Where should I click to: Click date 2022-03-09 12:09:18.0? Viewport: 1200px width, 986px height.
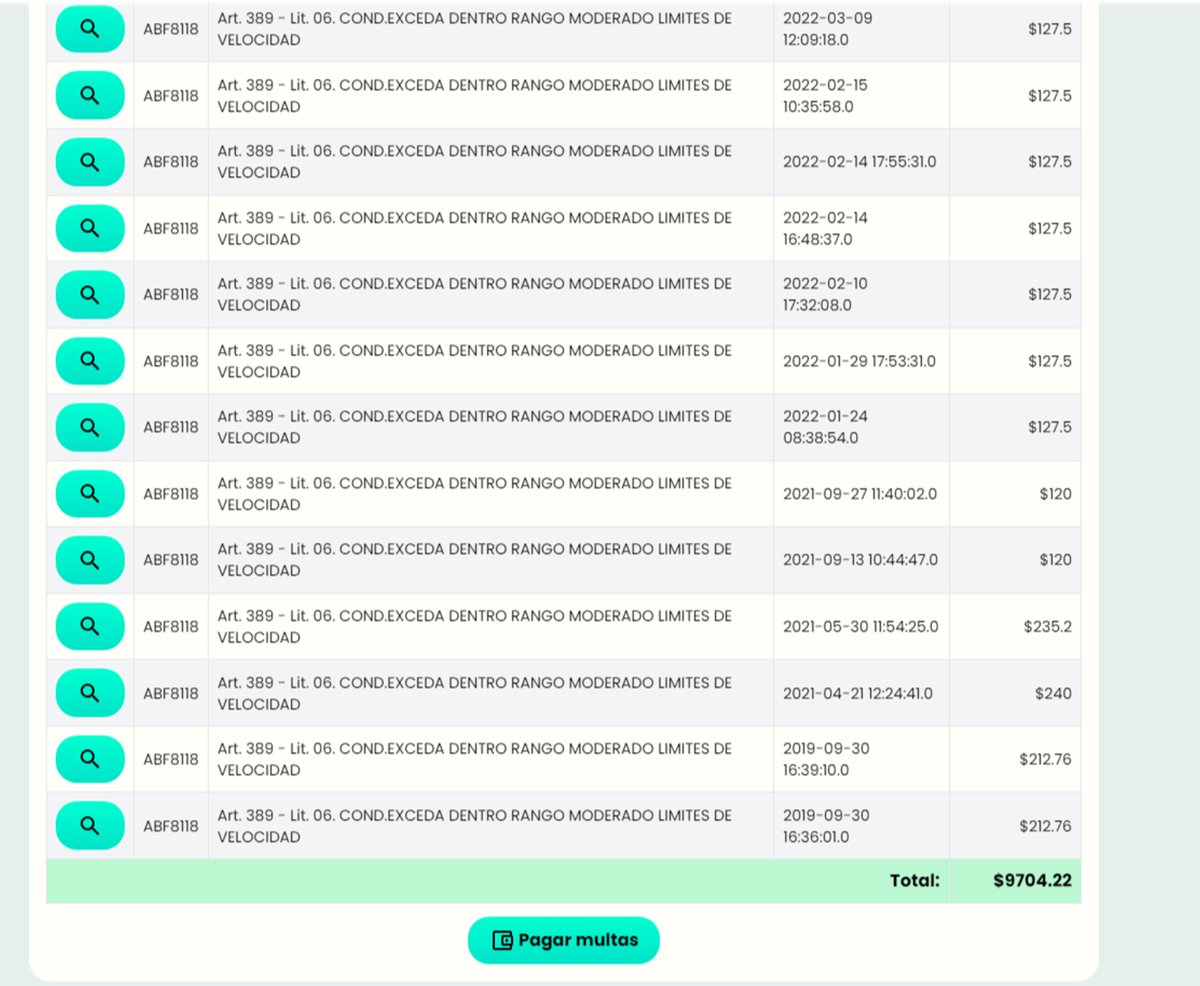click(826, 29)
